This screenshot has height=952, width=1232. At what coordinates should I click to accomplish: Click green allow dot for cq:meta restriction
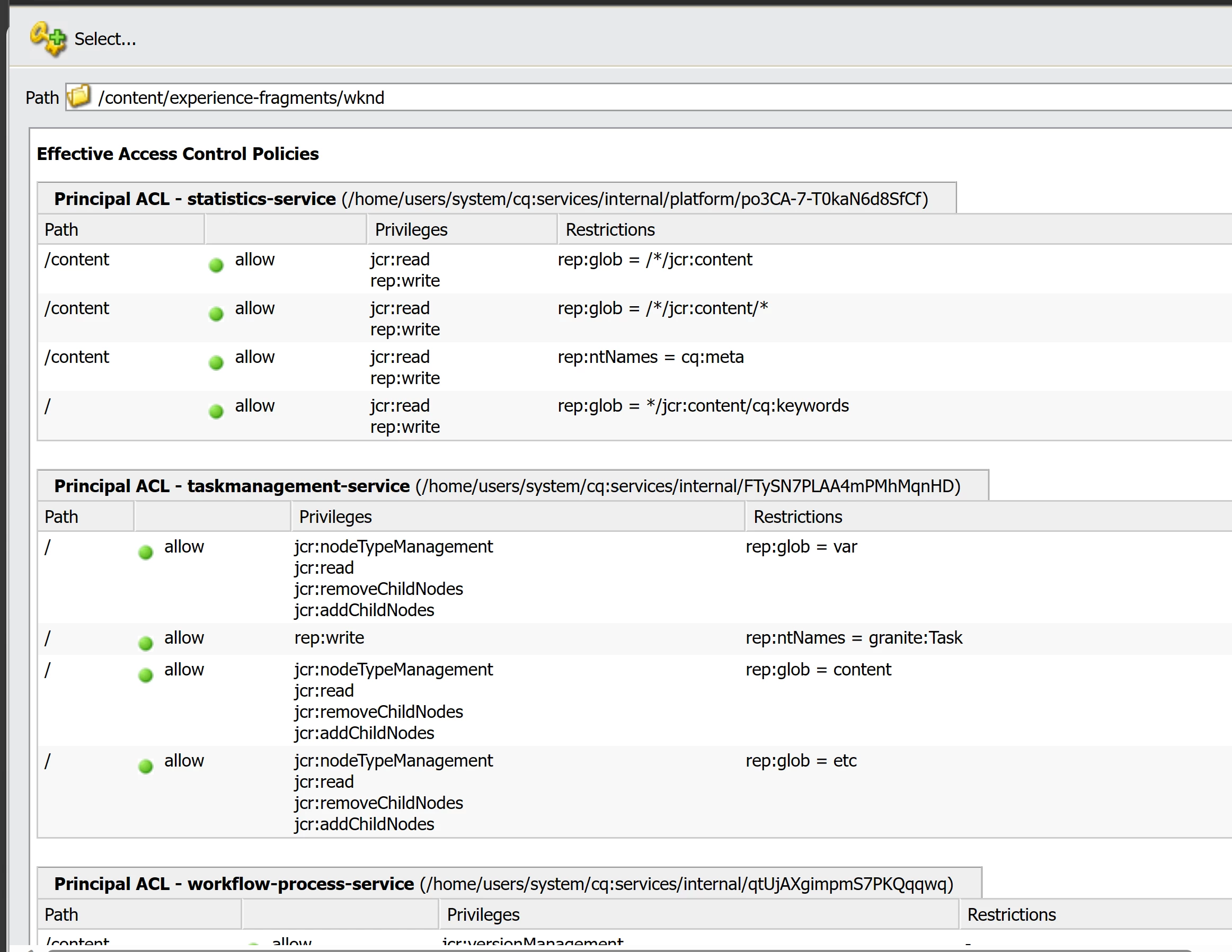pyautogui.click(x=216, y=362)
